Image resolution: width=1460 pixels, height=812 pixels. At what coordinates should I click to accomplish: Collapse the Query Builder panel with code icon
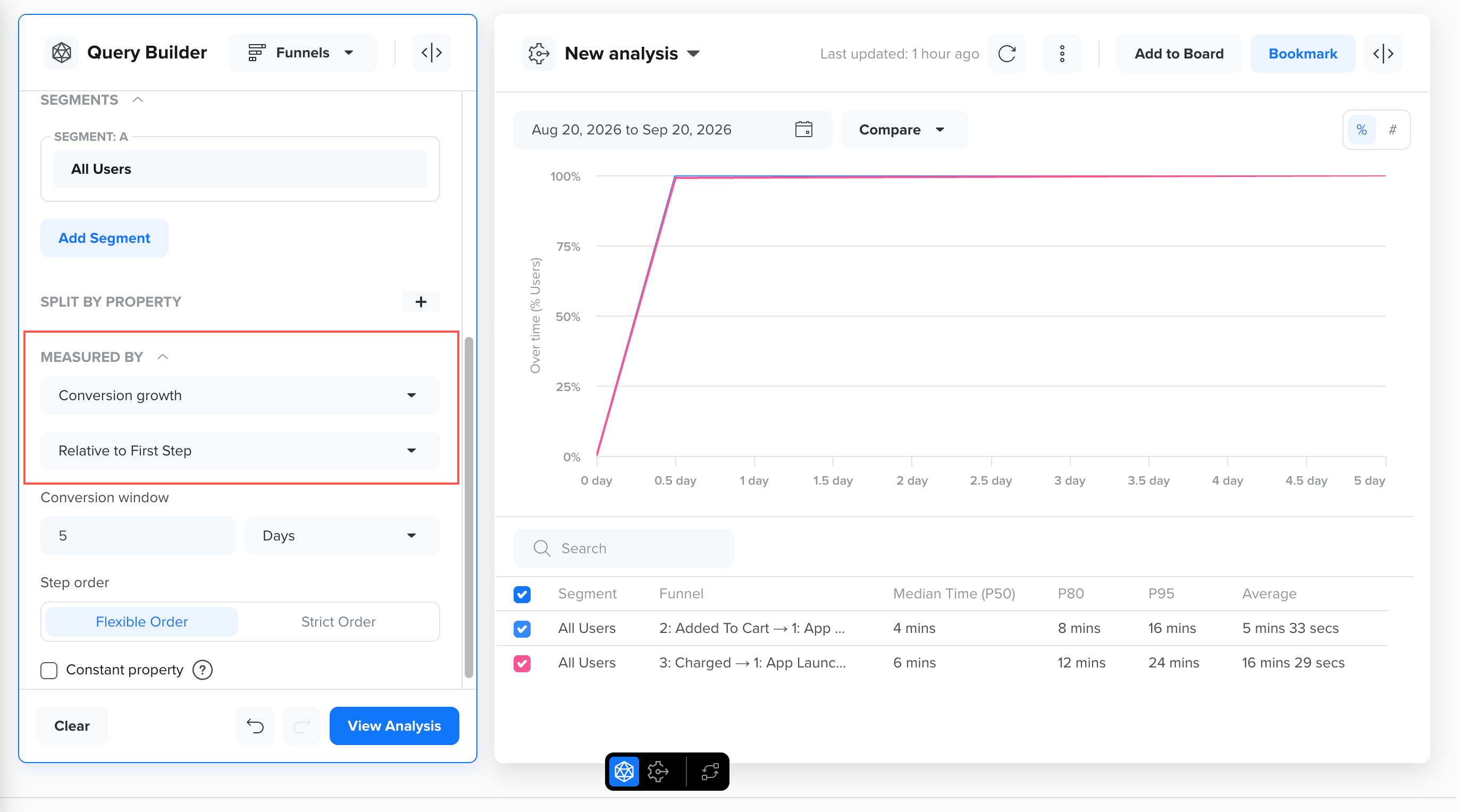[x=431, y=53]
